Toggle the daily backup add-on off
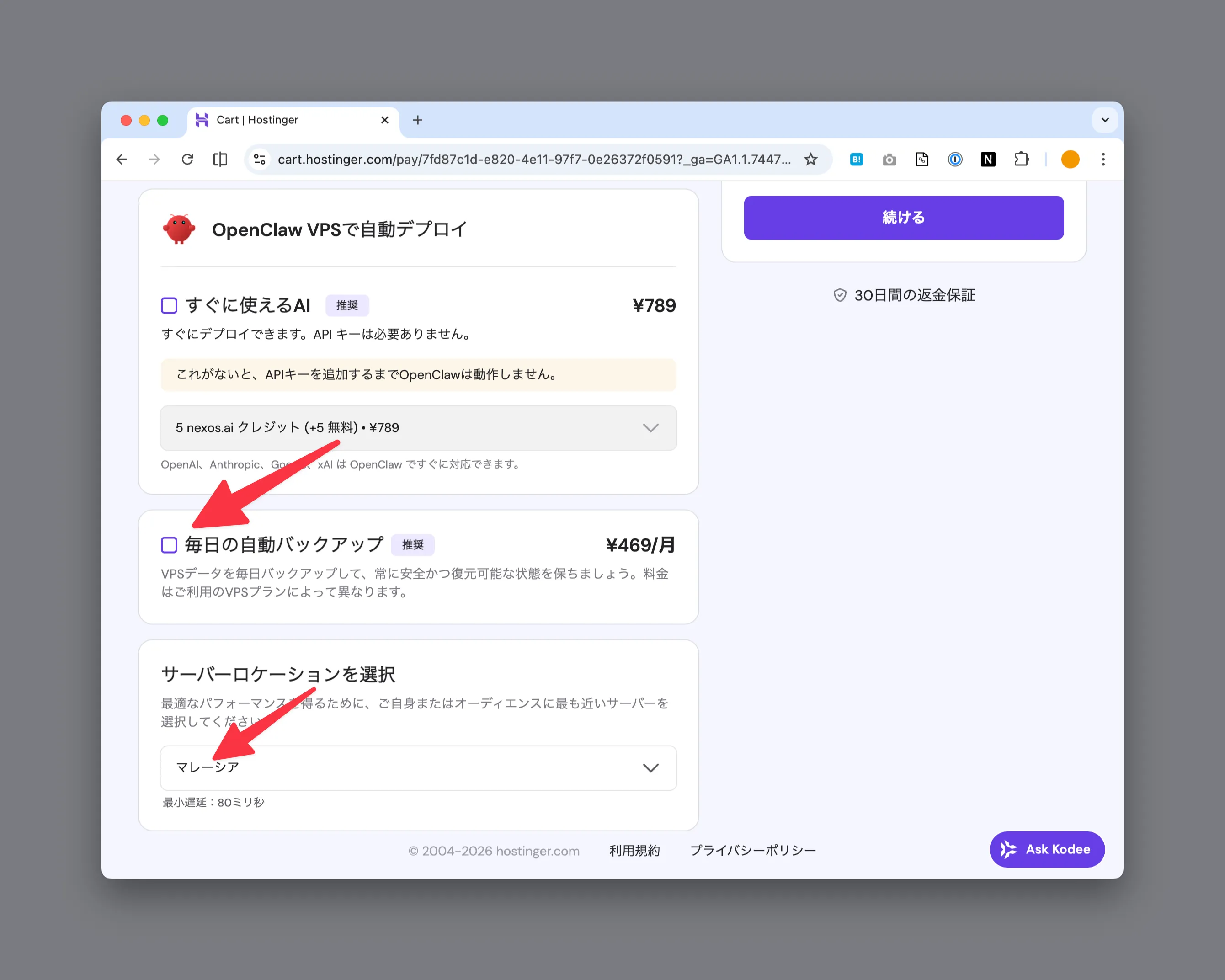 pyautogui.click(x=169, y=545)
